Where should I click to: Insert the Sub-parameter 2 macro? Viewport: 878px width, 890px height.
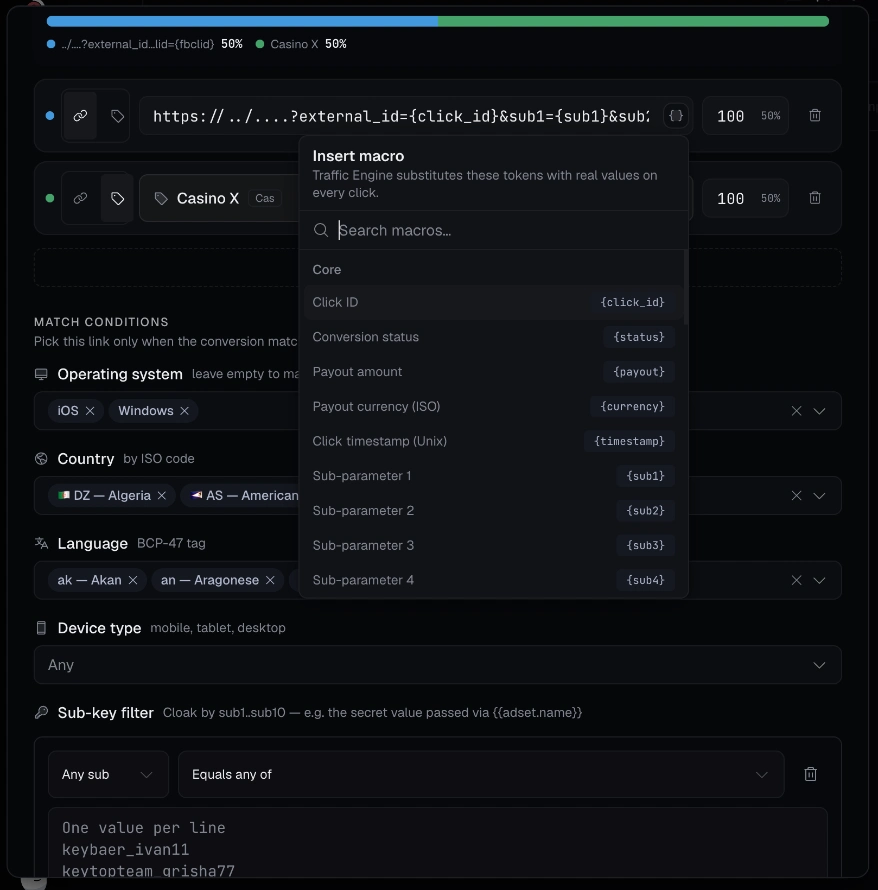(x=493, y=510)
